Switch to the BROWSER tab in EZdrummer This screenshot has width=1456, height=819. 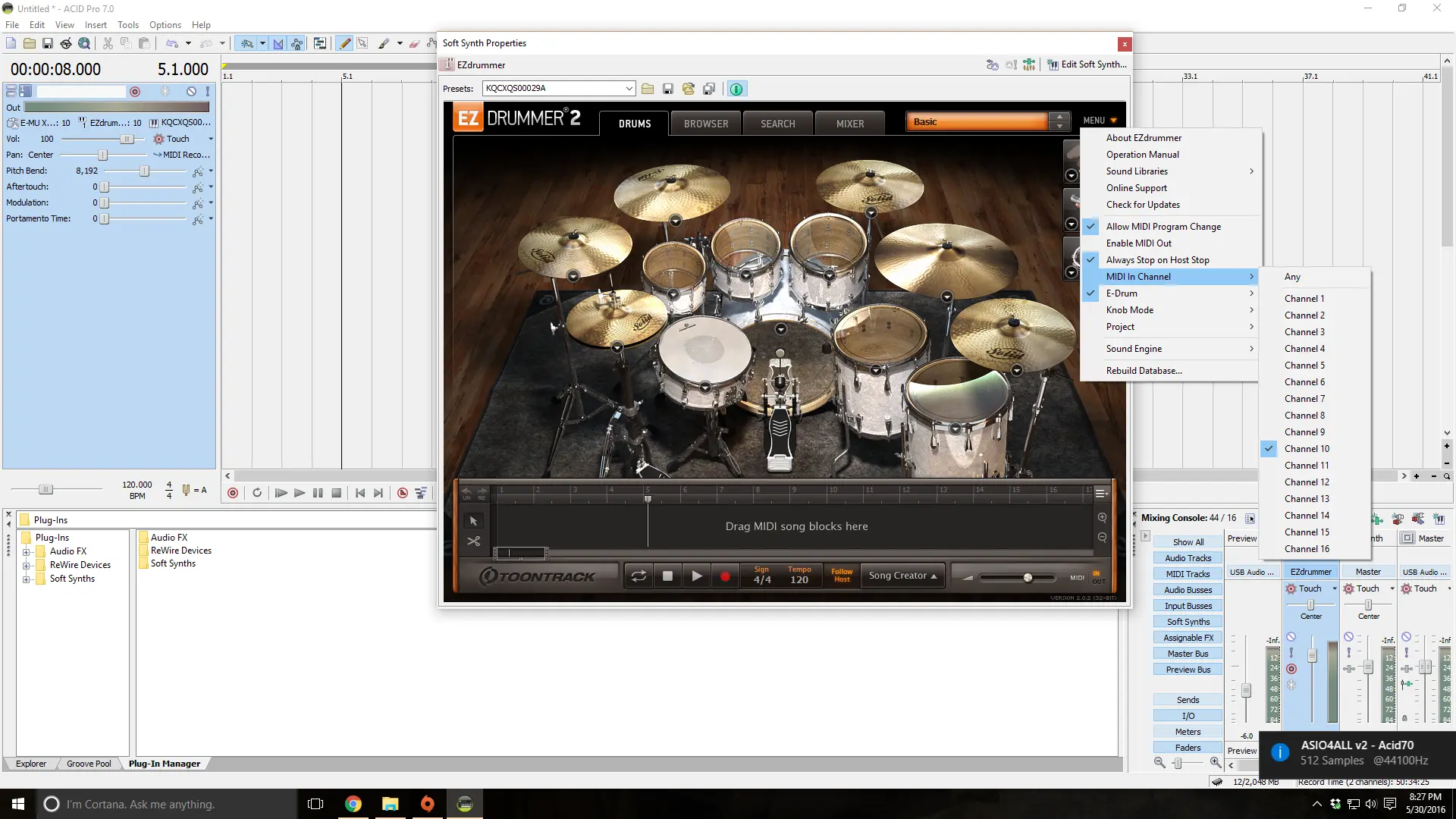(706, 124)
